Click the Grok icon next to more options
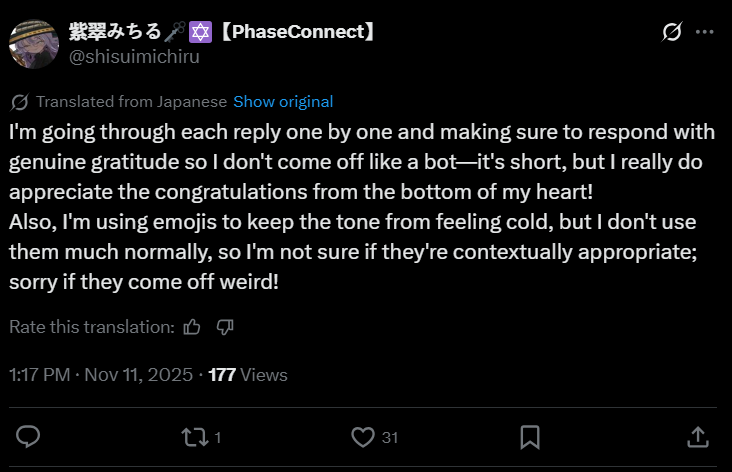732x472 pixels. (x=673, y=32)
